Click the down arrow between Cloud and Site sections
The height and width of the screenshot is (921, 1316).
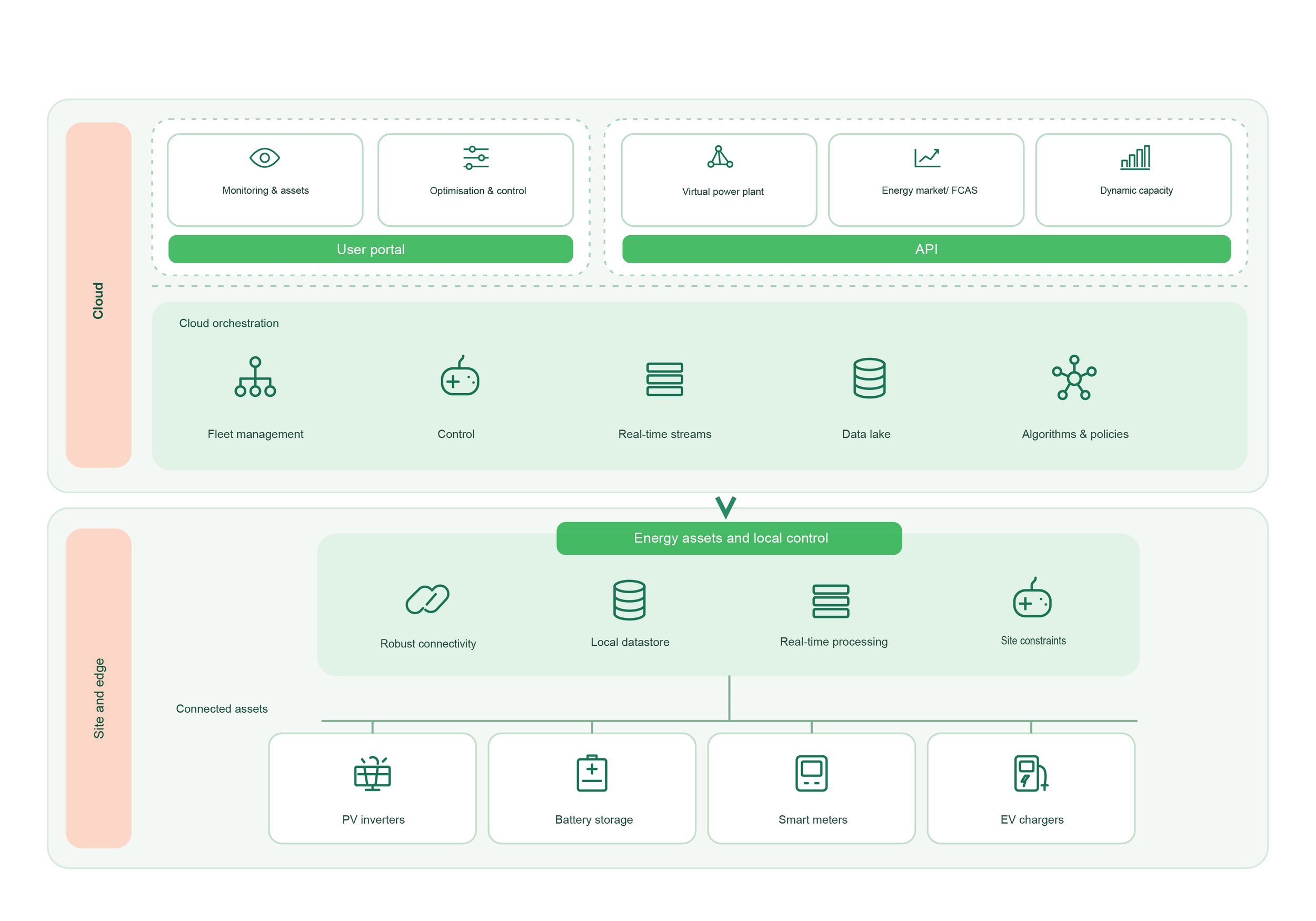725,507
